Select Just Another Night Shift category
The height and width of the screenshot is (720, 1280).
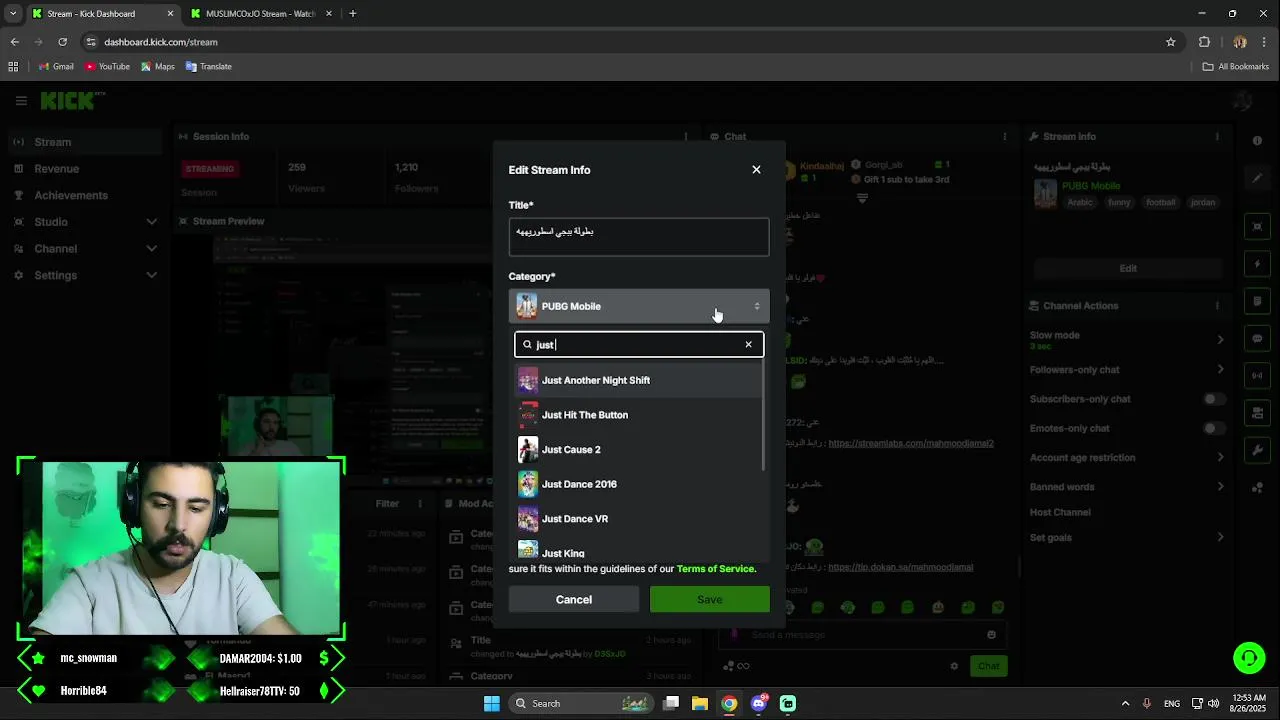[x=639, y=380]
